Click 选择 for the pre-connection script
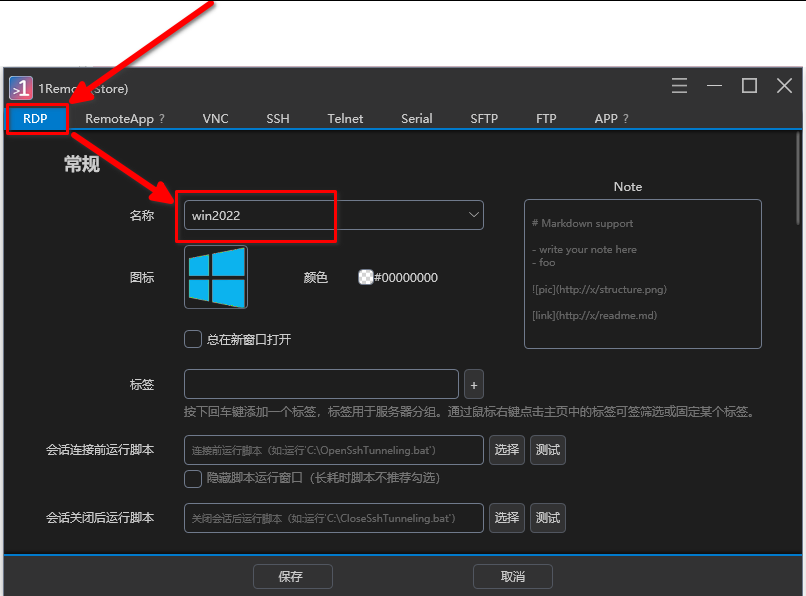The height and width of the screenshot is (596, 806). coord(507,450)
